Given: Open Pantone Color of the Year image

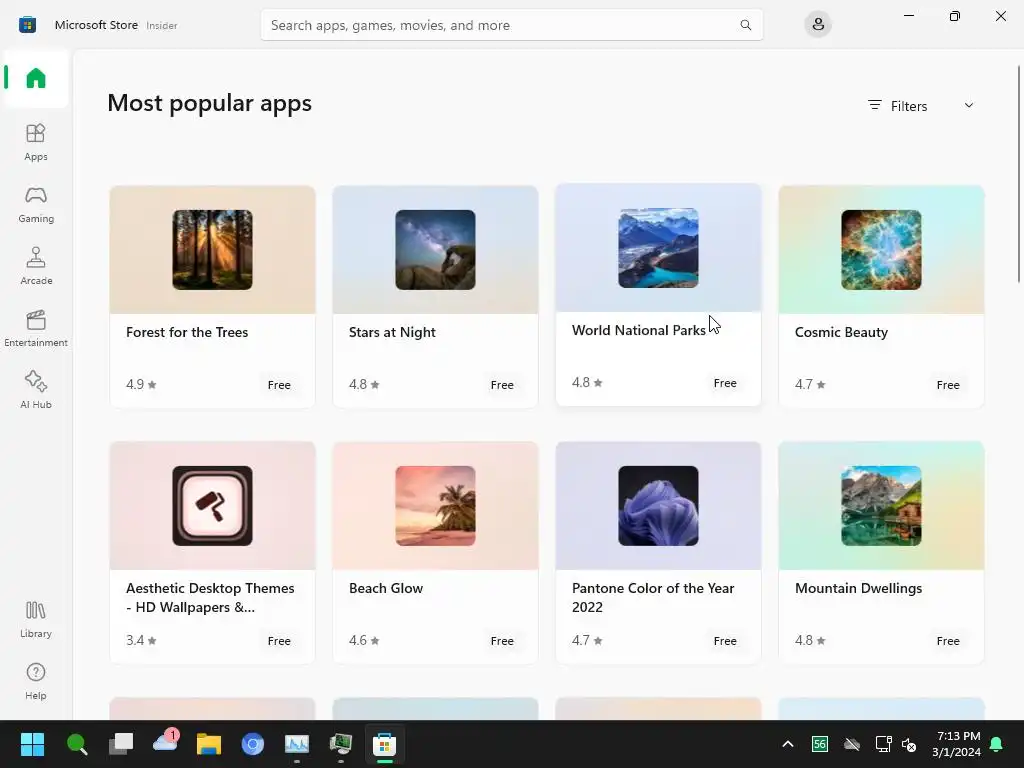Looking at the screenshot, I should tap(658, 505).
